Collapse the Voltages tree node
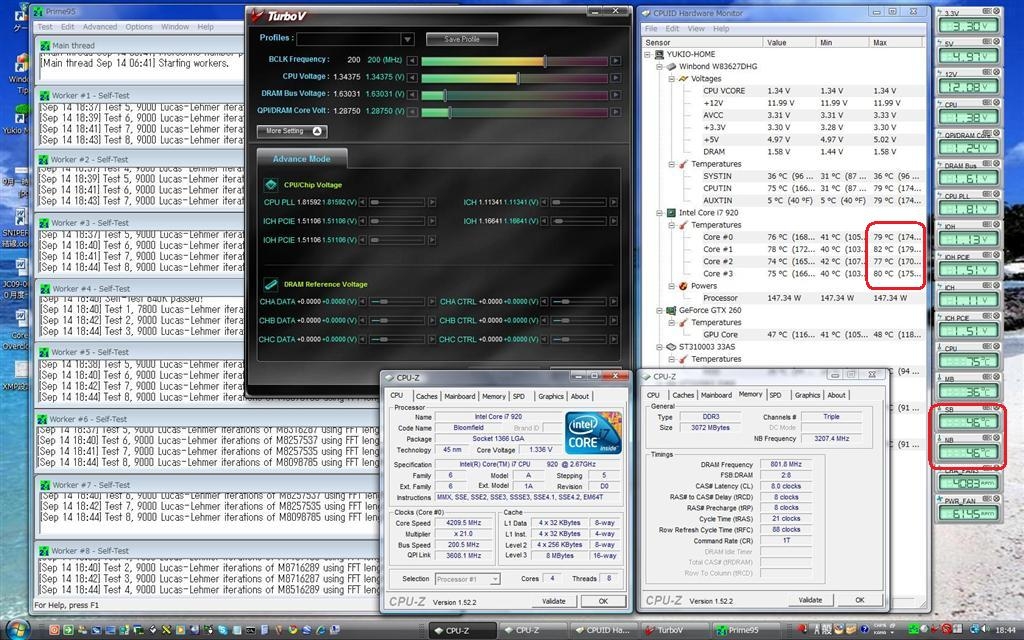Image resolution: width=1024 pixels, height=640 pixels. pos(670,78)
